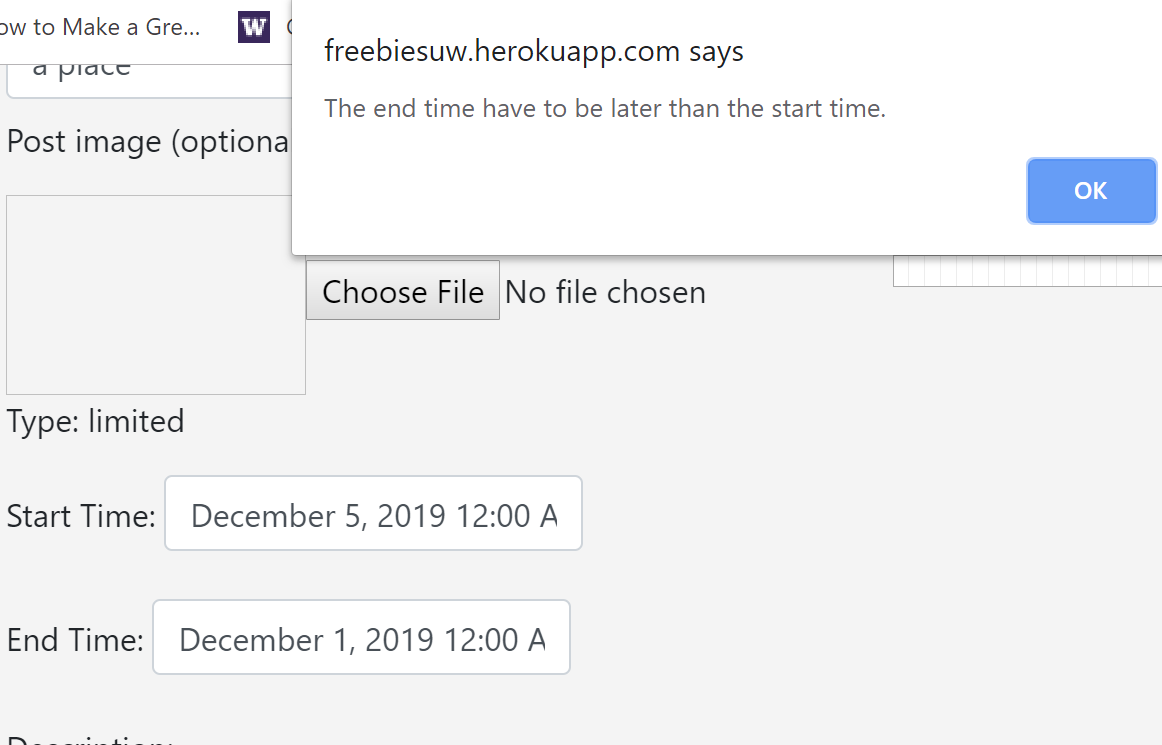The height and width of the screenshot is (745, 1162).
Task: Click the "End Time:" text label
Action: coord(75,639)
